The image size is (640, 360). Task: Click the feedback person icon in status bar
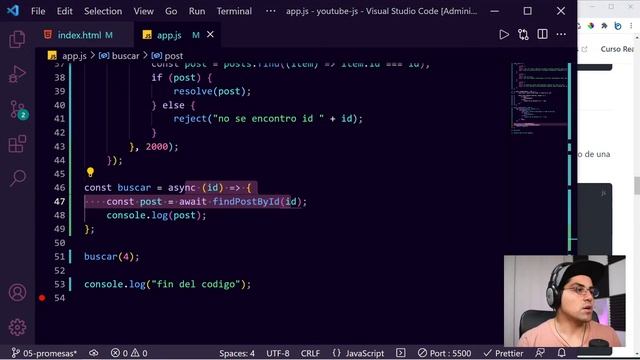point(540,353)
